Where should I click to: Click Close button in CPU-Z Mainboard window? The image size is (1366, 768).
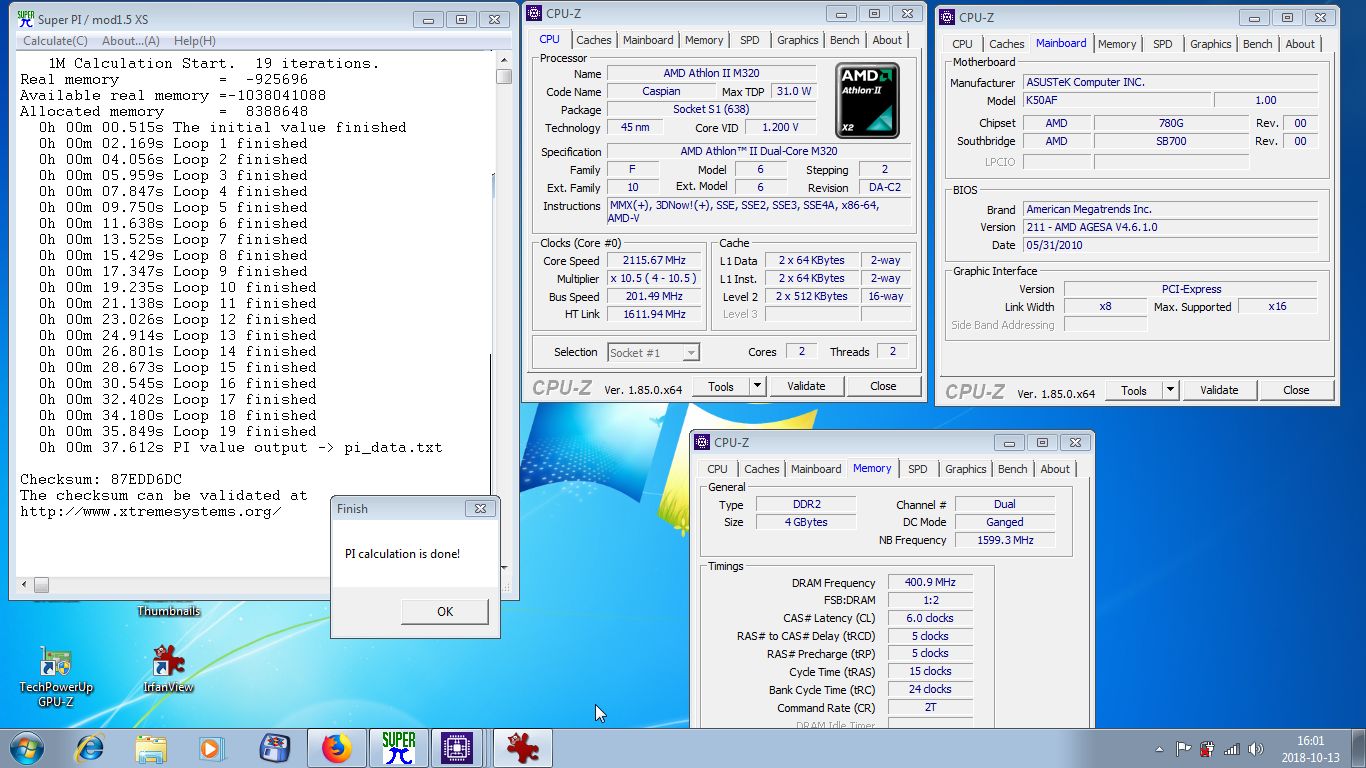[x=1296, y=390]
